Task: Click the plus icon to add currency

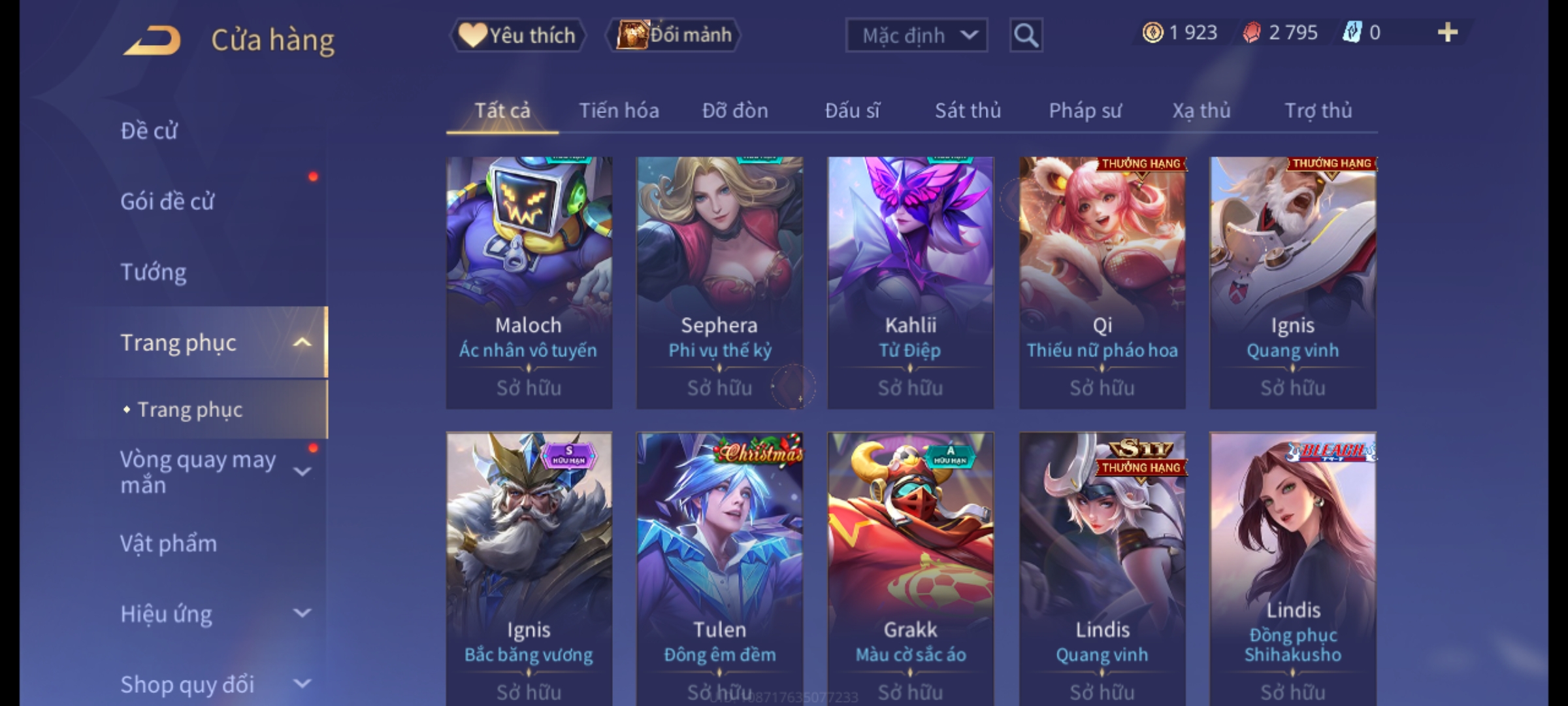Action: coord(1448,33)
